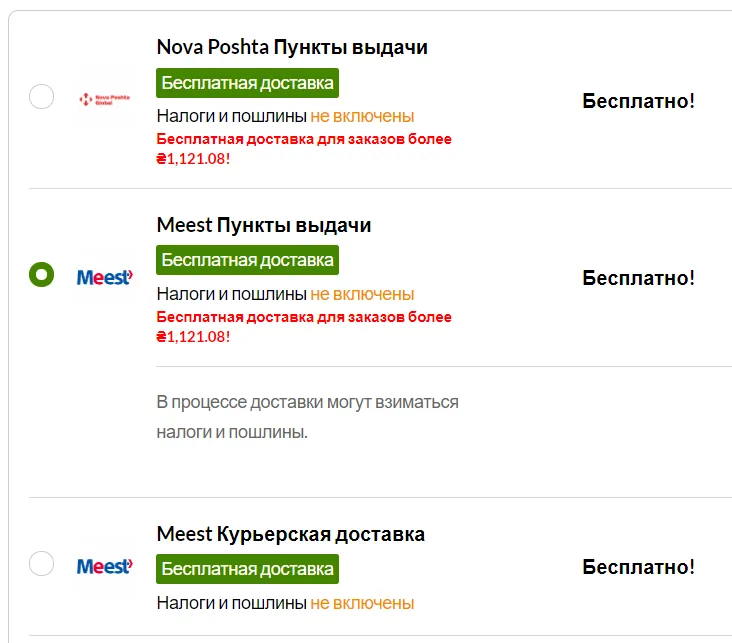
Task: Select the Meest courier delivery radio button
Action: pyautogui.click(x=42, y=564)
